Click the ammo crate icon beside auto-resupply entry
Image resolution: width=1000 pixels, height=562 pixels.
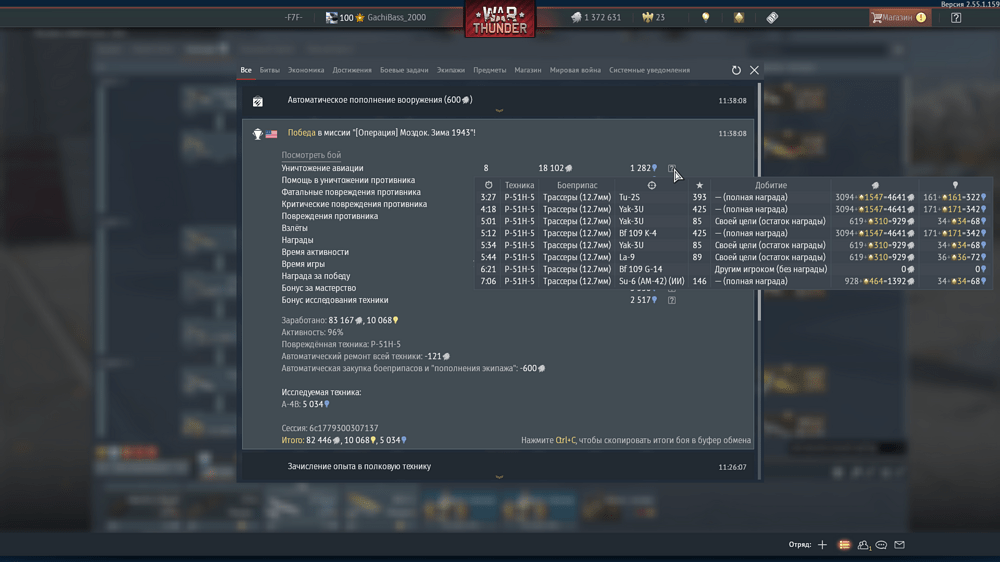(x=258, y=101)
